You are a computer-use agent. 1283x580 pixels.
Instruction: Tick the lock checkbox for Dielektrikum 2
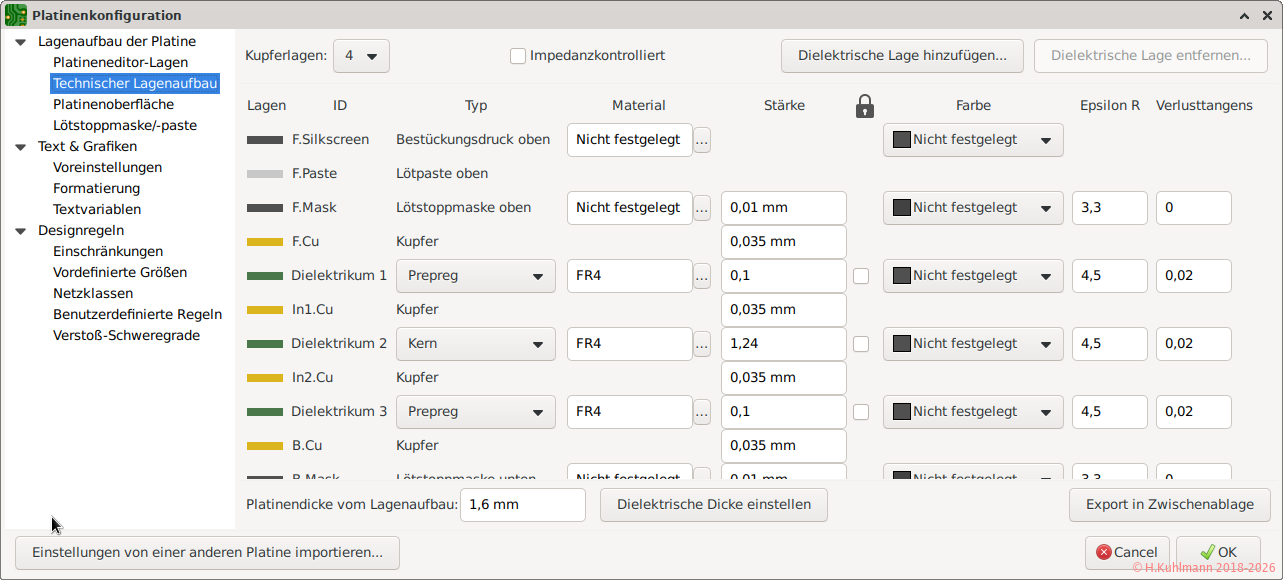point(861,344)
